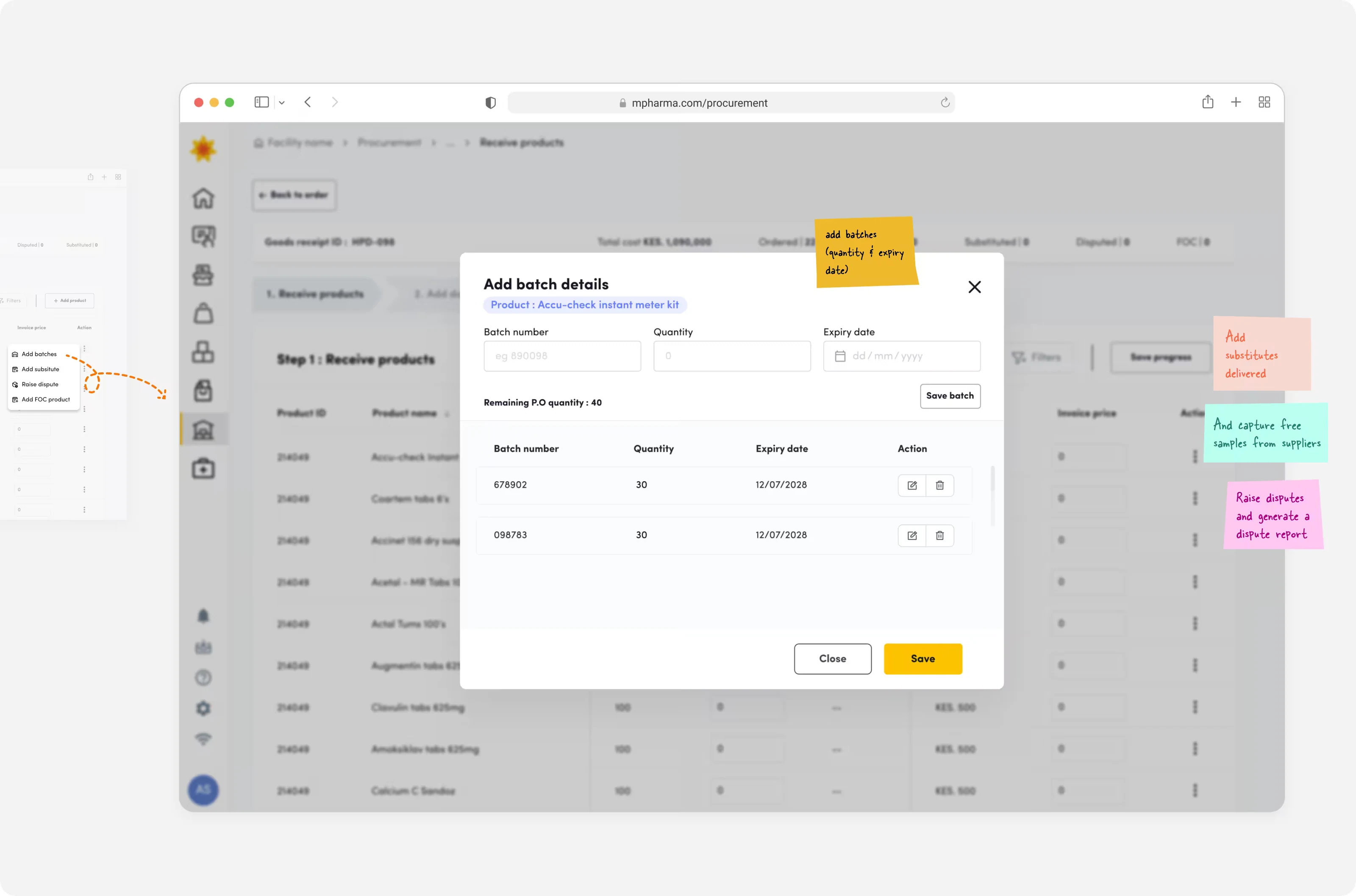
Task: Click the Close button in the dialog
Action: tap(833, 659)
